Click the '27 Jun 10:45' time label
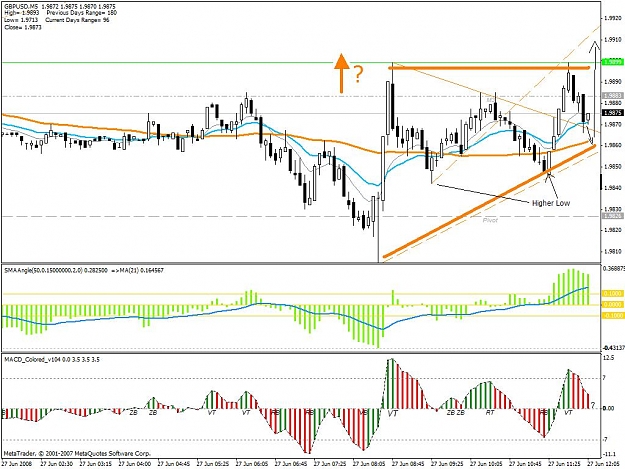Image resolution: width=625 pixels, height=469 pixels. tap(525, 464)
